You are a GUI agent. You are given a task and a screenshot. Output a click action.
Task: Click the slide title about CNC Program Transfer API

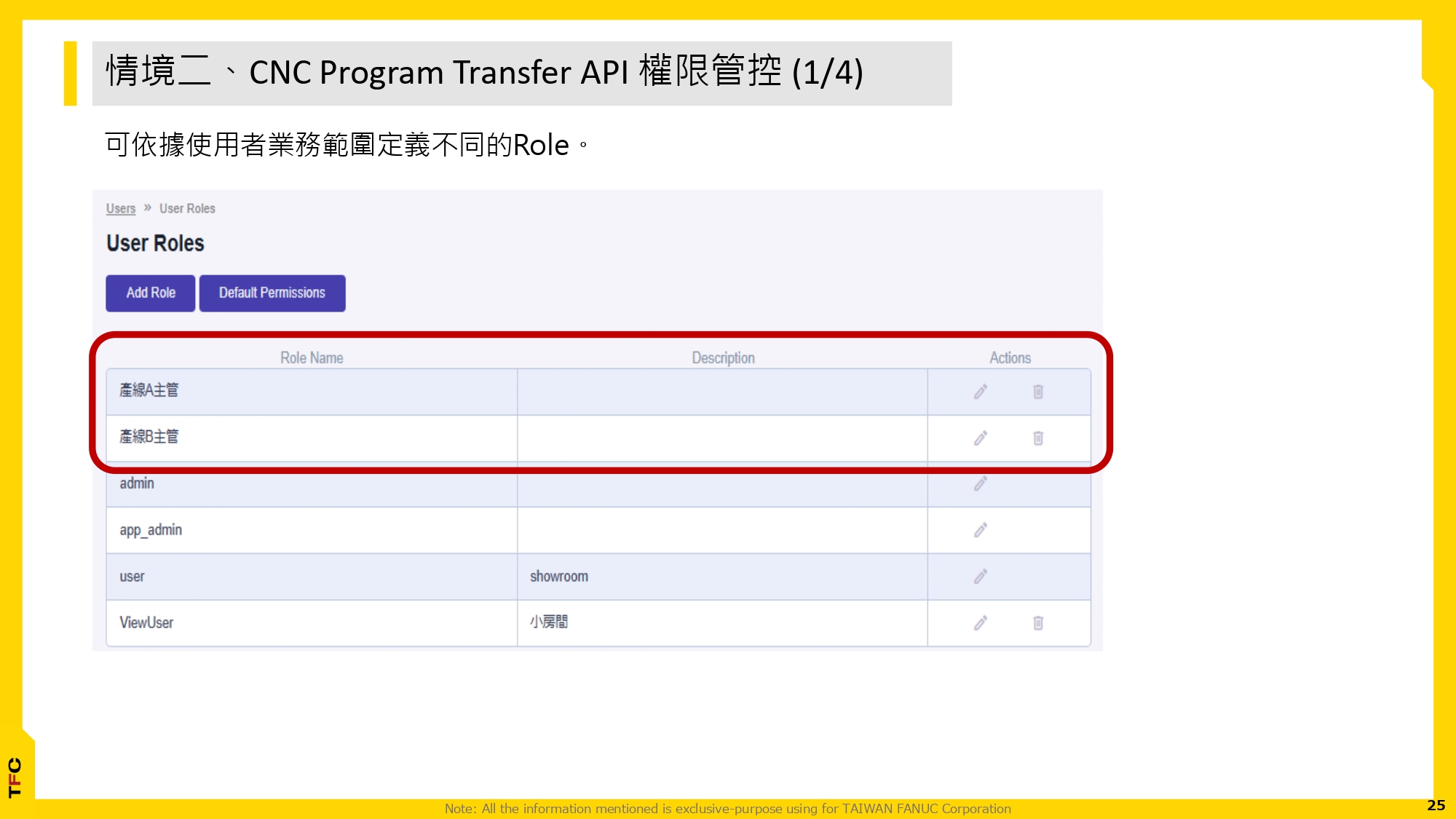[x=484, y=72]
